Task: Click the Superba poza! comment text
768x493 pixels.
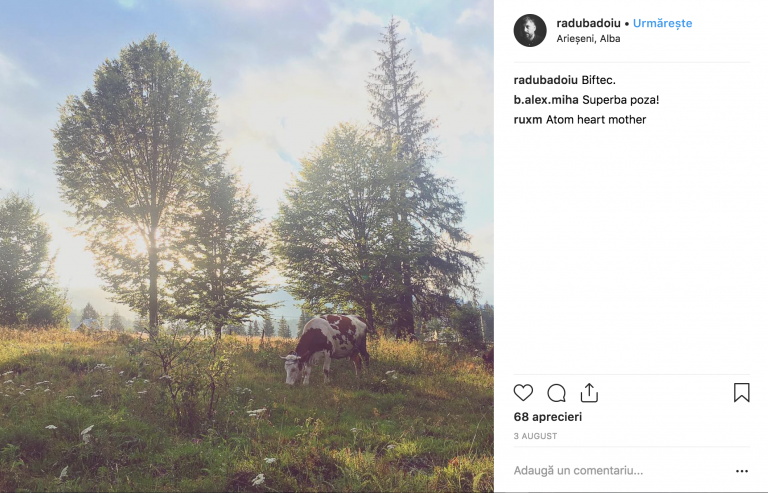Action: click(x=621, y=100)
